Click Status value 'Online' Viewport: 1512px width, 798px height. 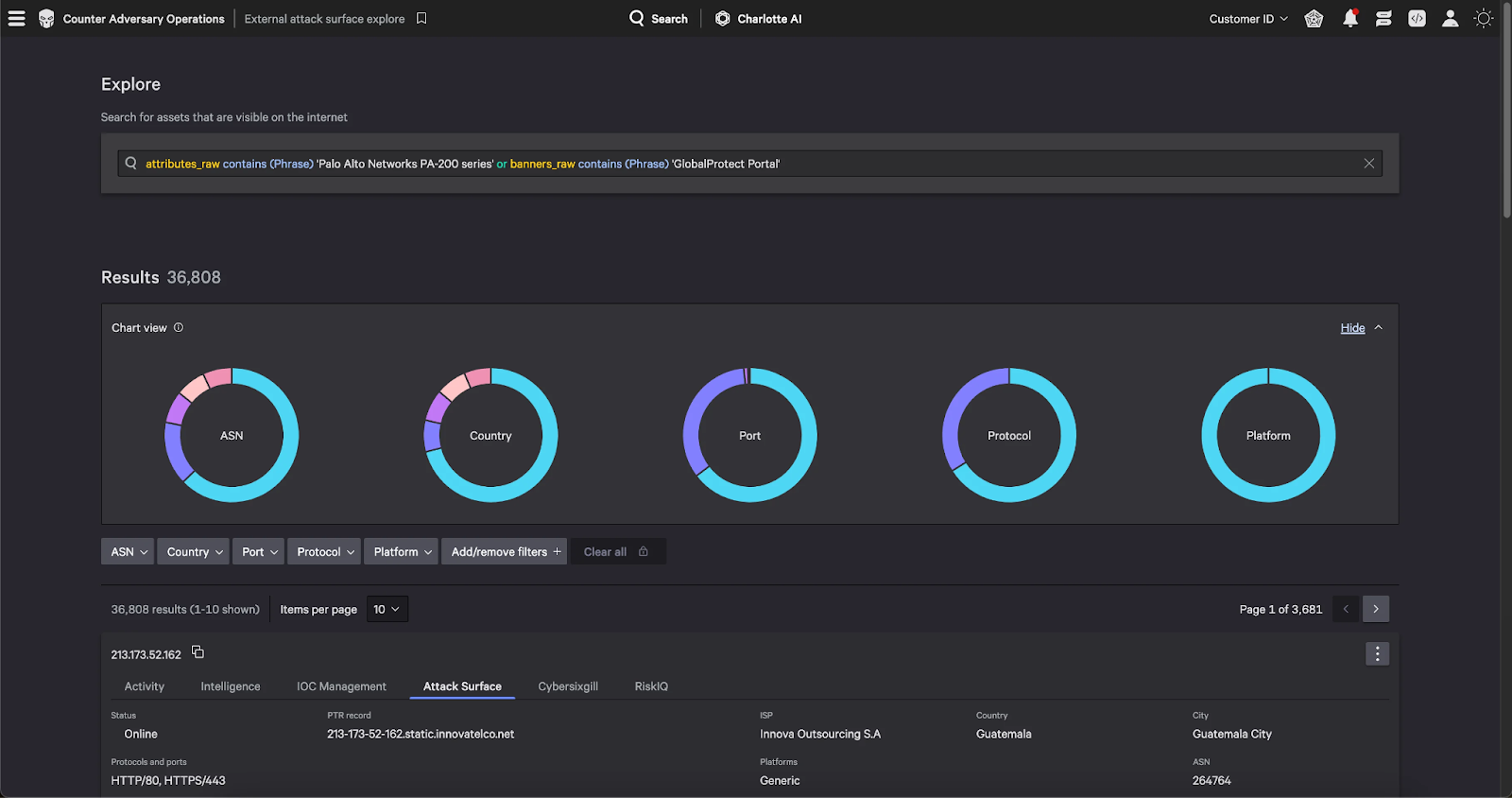pos(141,734)
